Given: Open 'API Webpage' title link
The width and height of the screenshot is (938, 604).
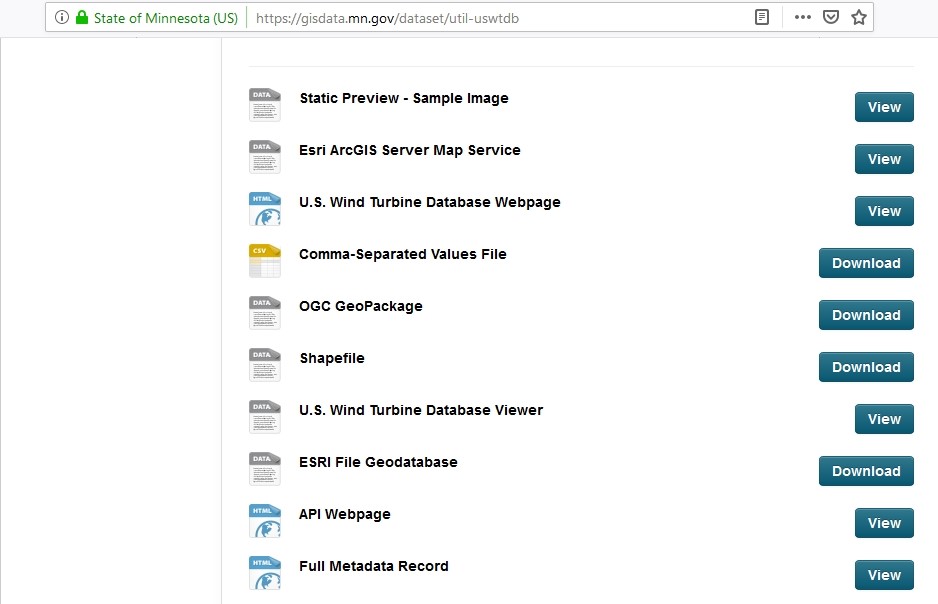Looking at the screenshot, I should pyautogui.click(x=345, y=514).
